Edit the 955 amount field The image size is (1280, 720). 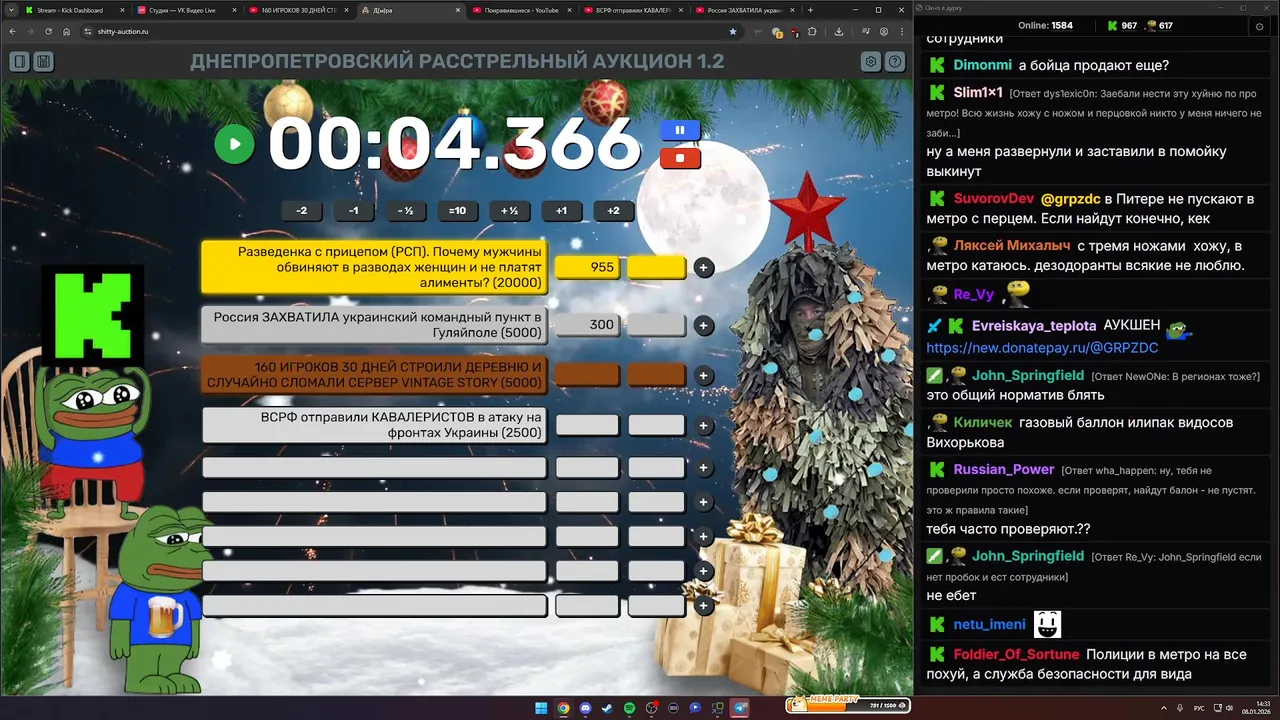coord(587,268)
